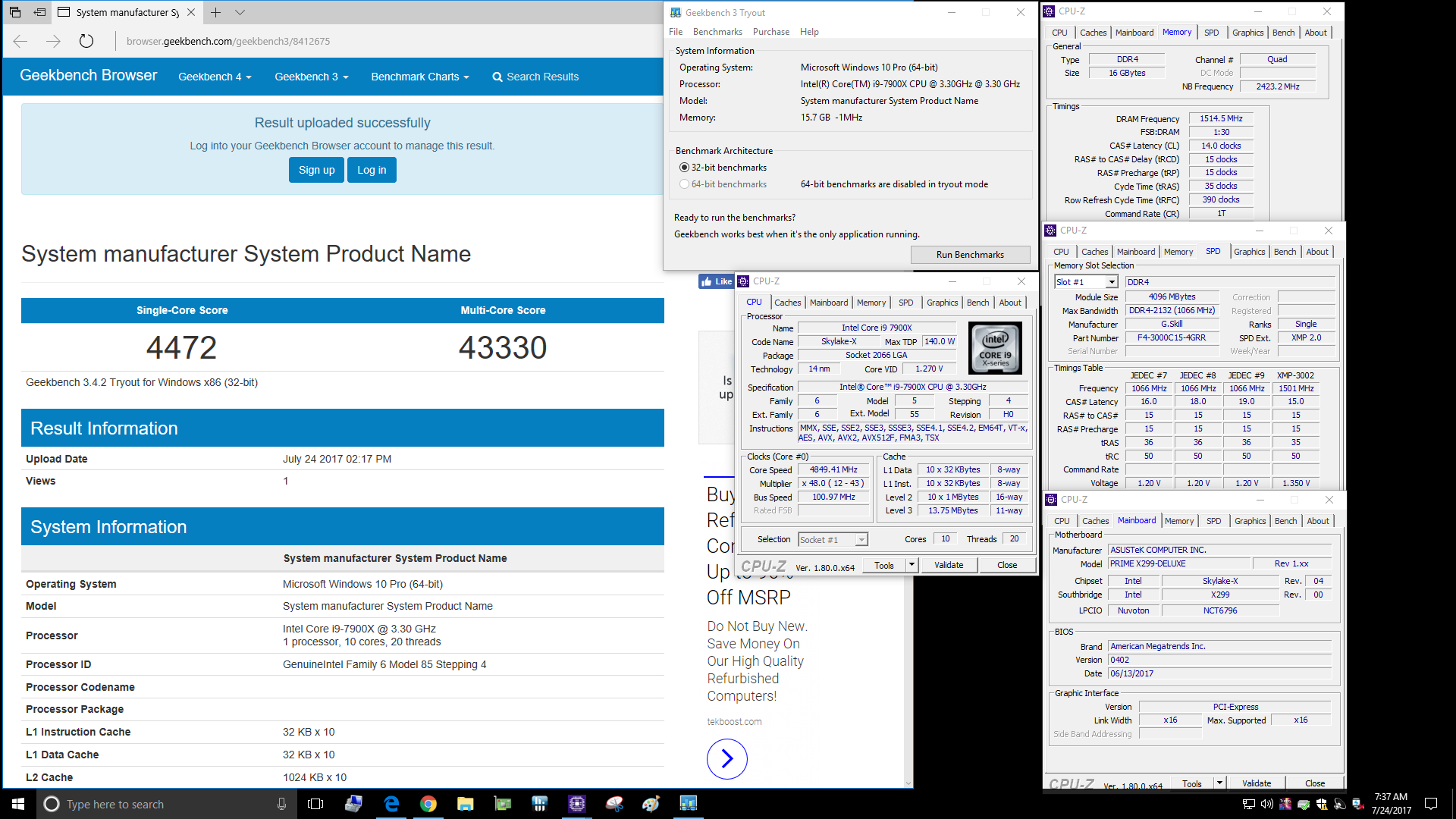Click the browser address bar URL
Image resolution: width=1456 pixels, height=819 pixels.
(x=228, y=41)
